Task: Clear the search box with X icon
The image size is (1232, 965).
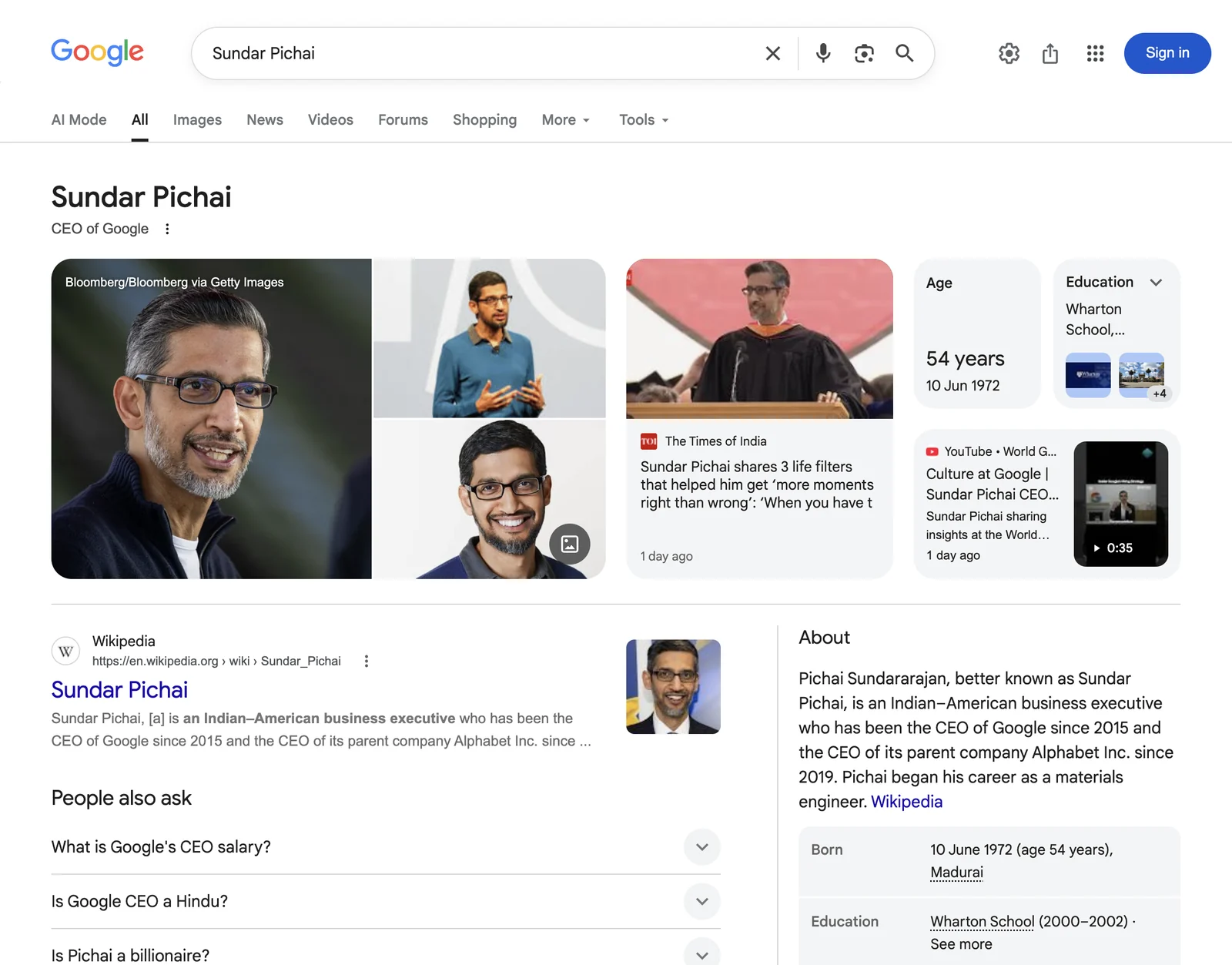Action: pyautogui.click(x=773, y=53)
